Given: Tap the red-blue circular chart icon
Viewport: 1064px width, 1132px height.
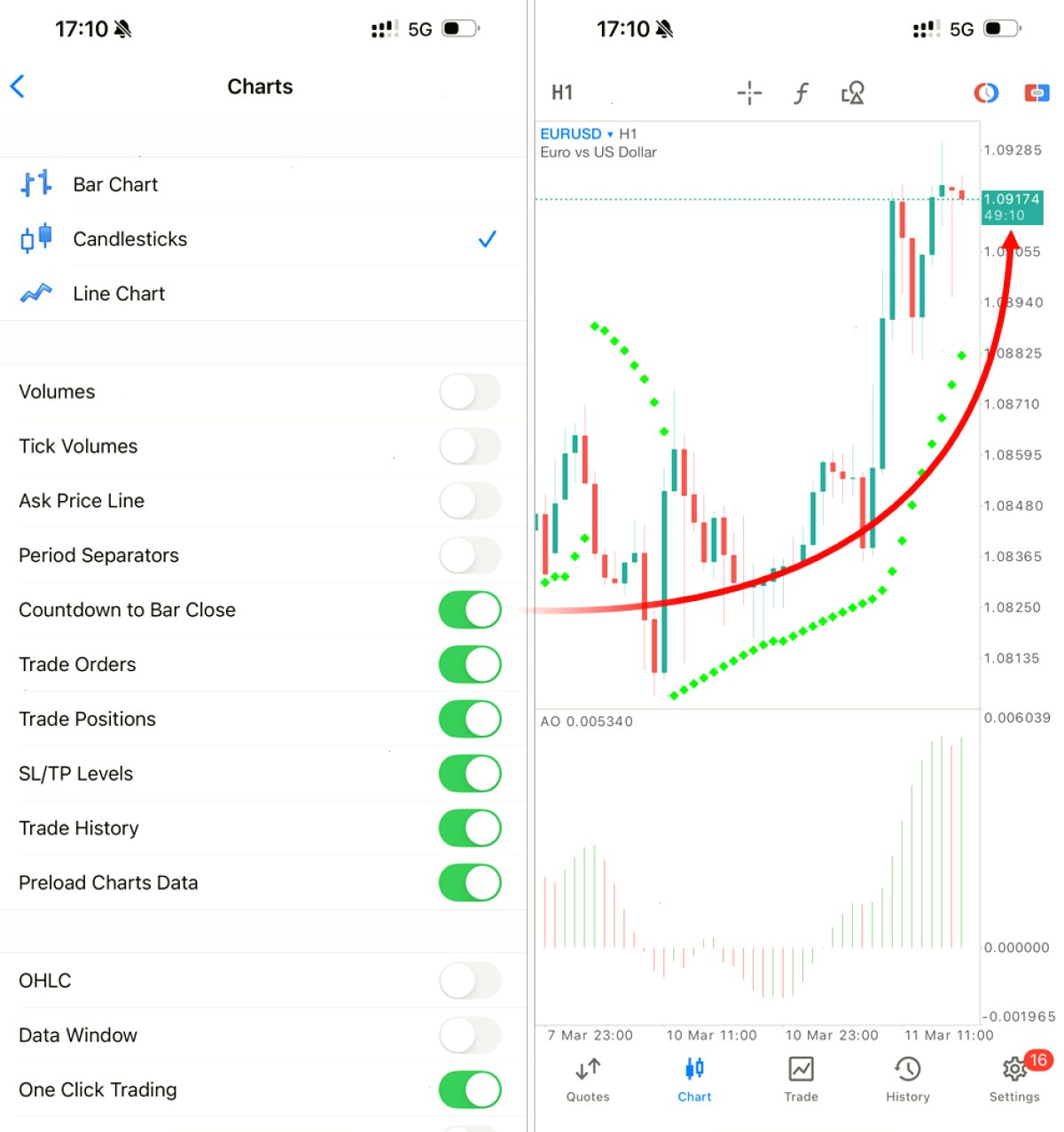Looking at the screenshot, I should tap(986, 92).
